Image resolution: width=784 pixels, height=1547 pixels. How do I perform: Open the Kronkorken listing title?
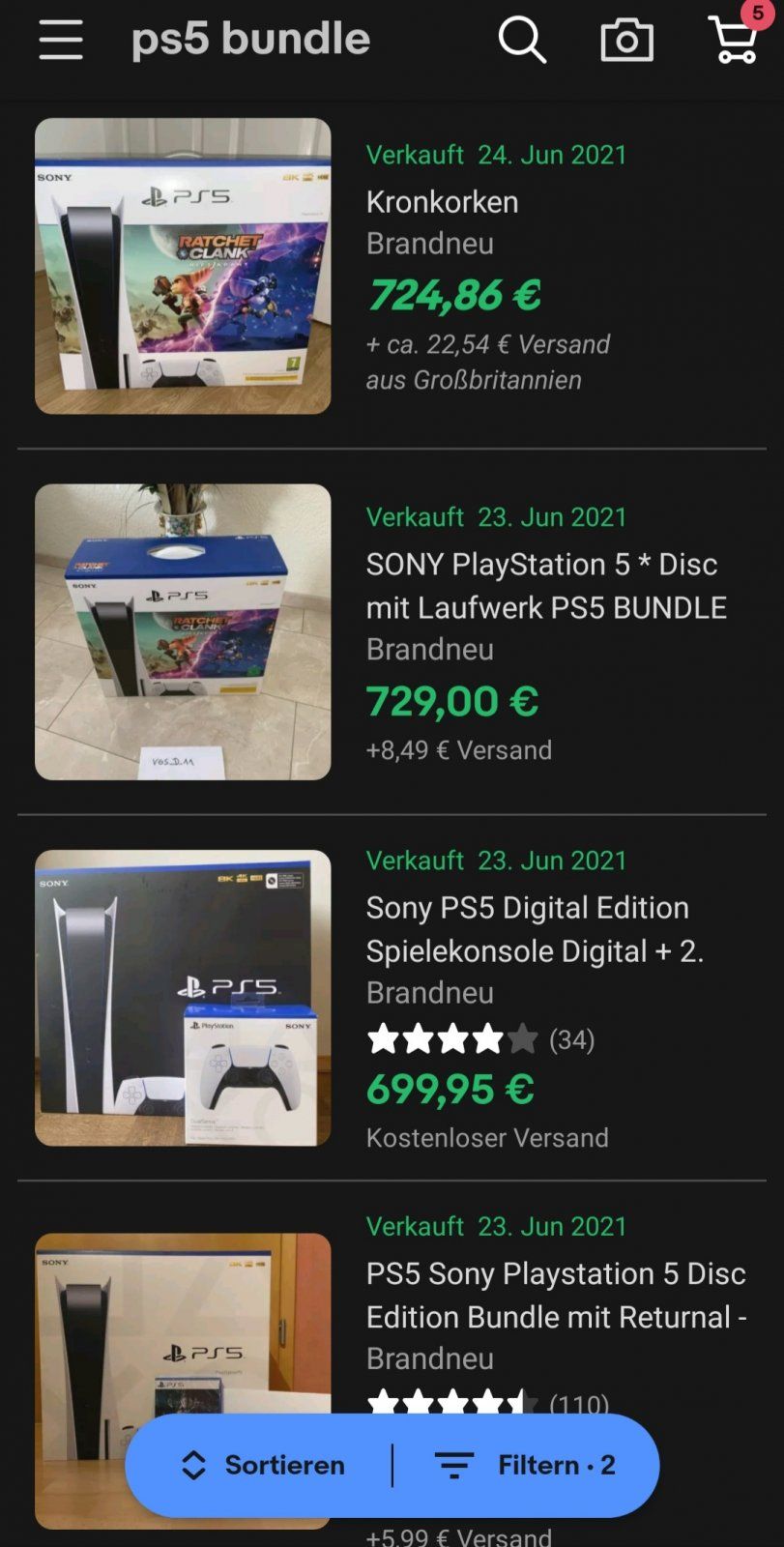click(x=442, y=202)
